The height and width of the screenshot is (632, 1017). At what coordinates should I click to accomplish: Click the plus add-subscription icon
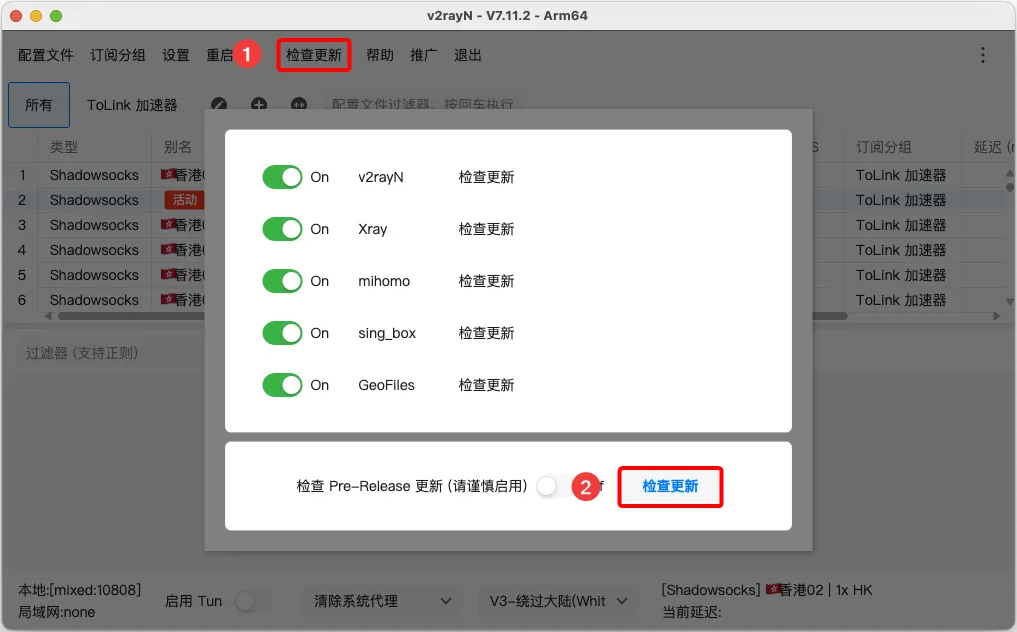(x=259, y=104)
